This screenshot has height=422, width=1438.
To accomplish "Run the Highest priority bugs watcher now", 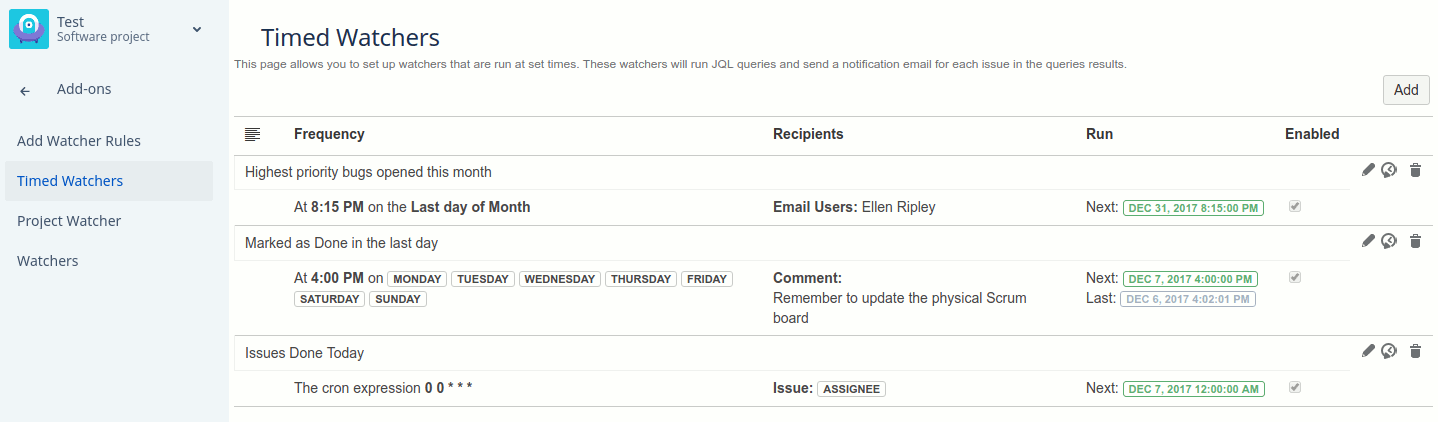I will pyautogui.click(x=1389, y=170).
